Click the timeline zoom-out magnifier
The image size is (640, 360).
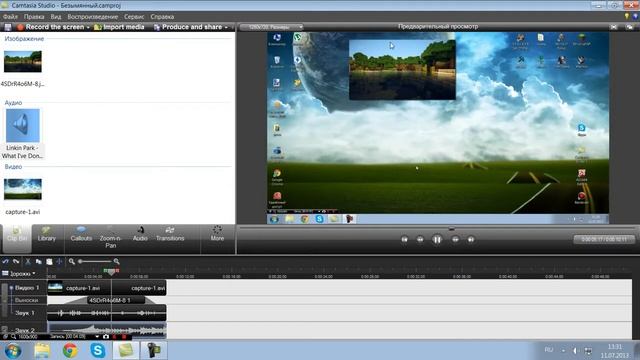[x=72, y=261]
